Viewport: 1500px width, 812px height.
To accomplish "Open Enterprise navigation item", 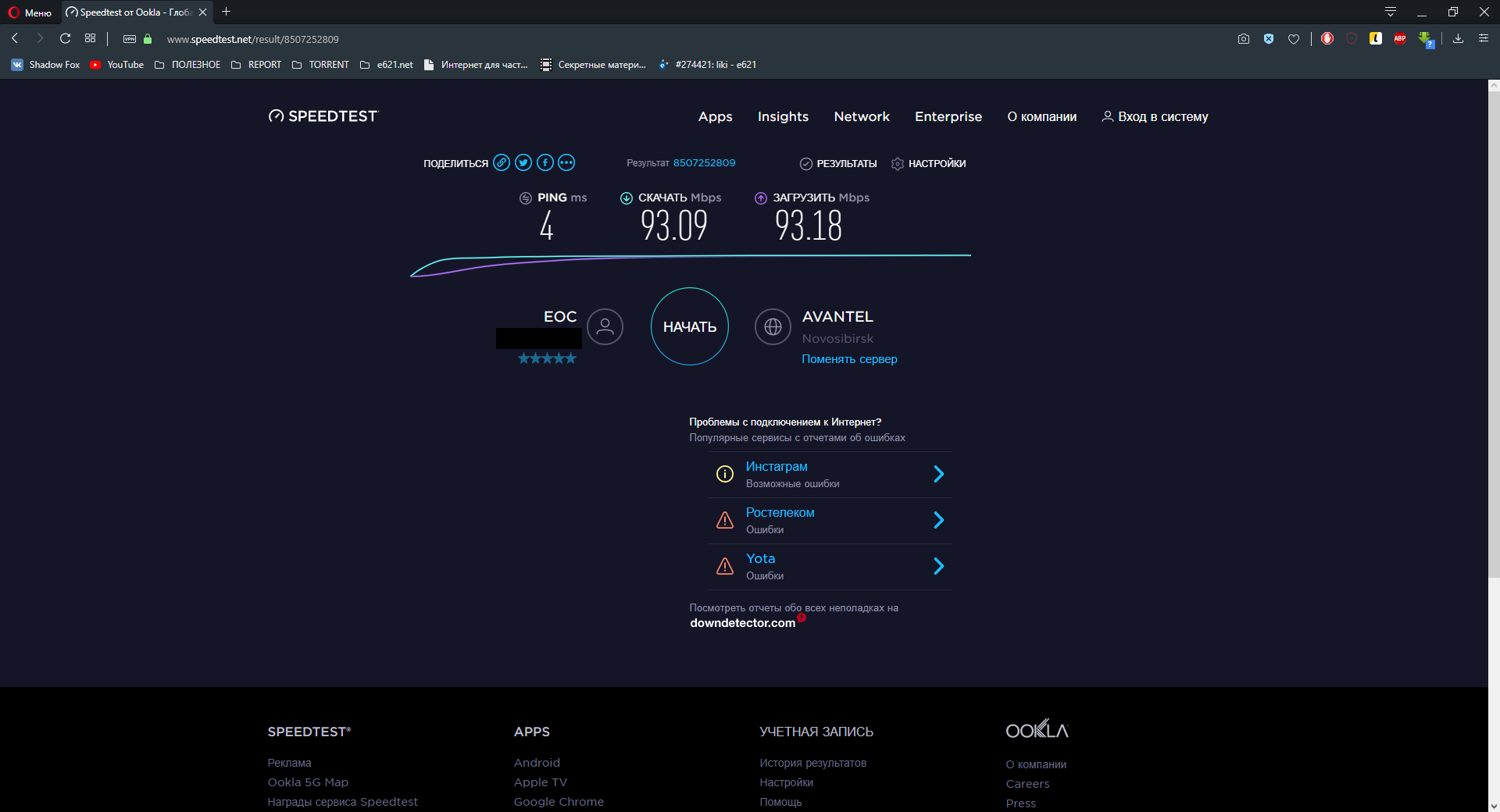I will point(948,116).
